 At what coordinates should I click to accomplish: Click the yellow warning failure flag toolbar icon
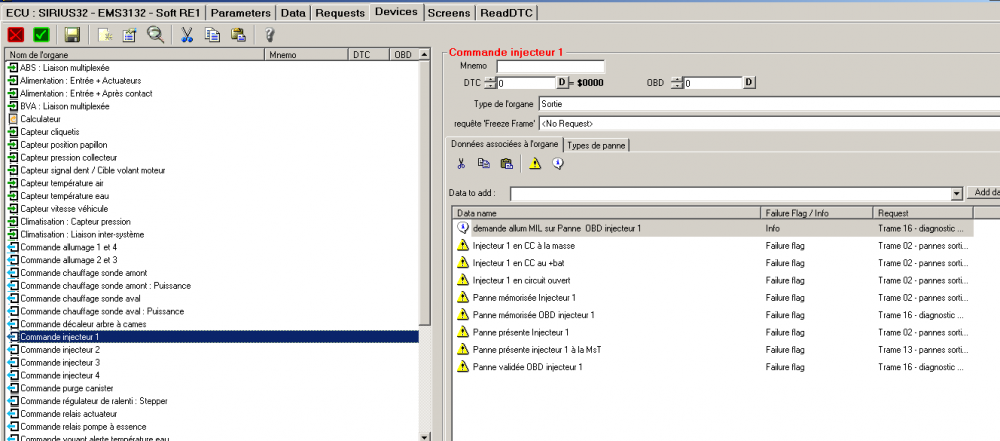pos(535,164)
